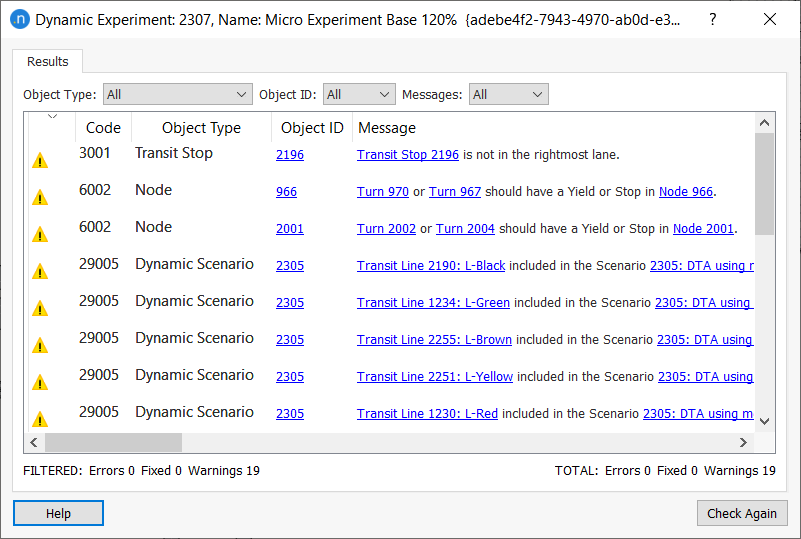Open scenario 2305: DTA link in L-Red row
This screenshot has height=539, width=801.
698,414
